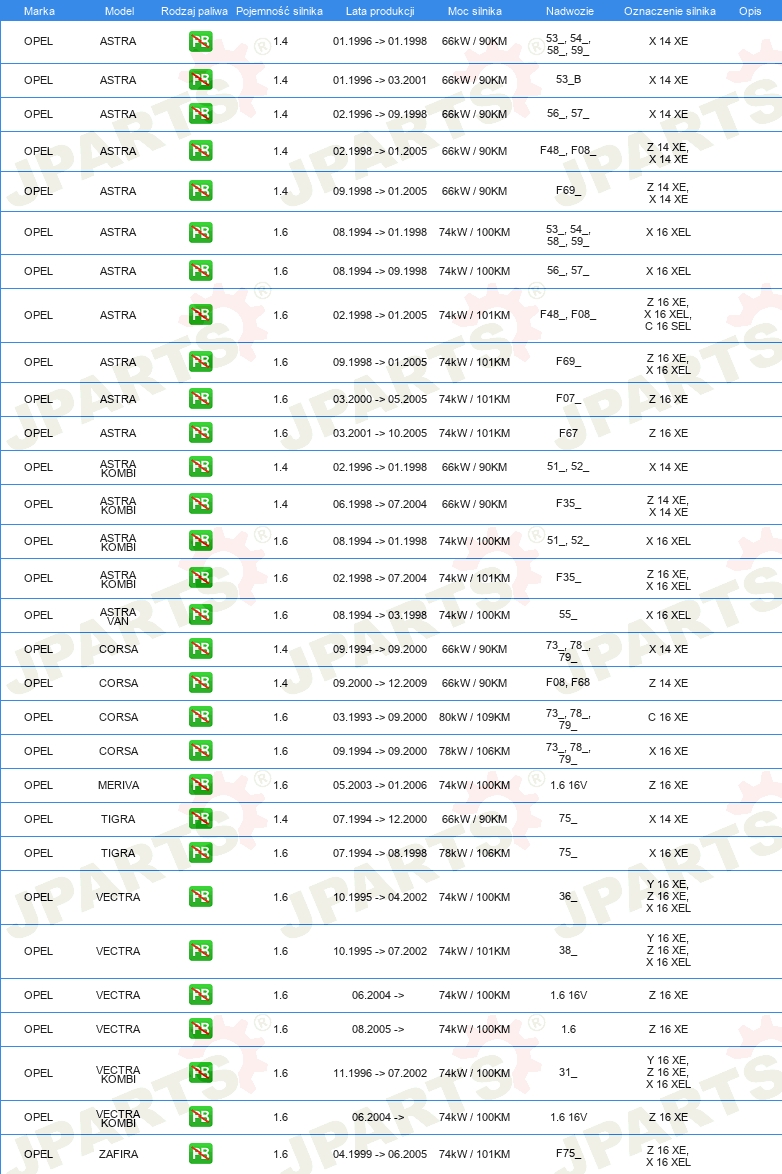Image resolution: width=782 pixels, height=1174 pixels.
Task: Click the fuel icon in the ASTRA KOMBI 02.1996 -> 01.1998 row
Action: (x=200, y=466)
